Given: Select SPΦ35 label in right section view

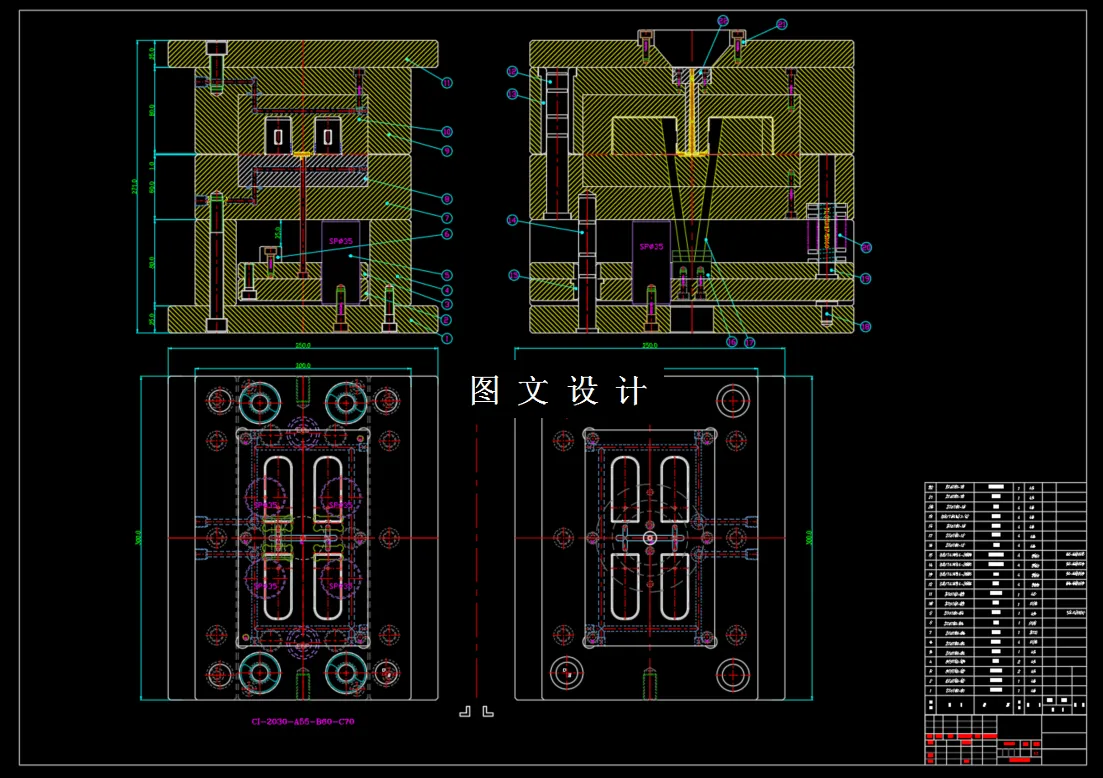Looking at the screenshot, I should [x=651, y=247].
